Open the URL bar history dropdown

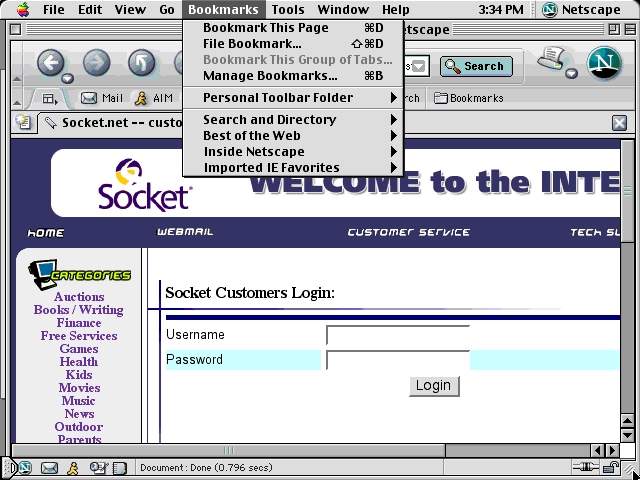click(x=418, y=66)
